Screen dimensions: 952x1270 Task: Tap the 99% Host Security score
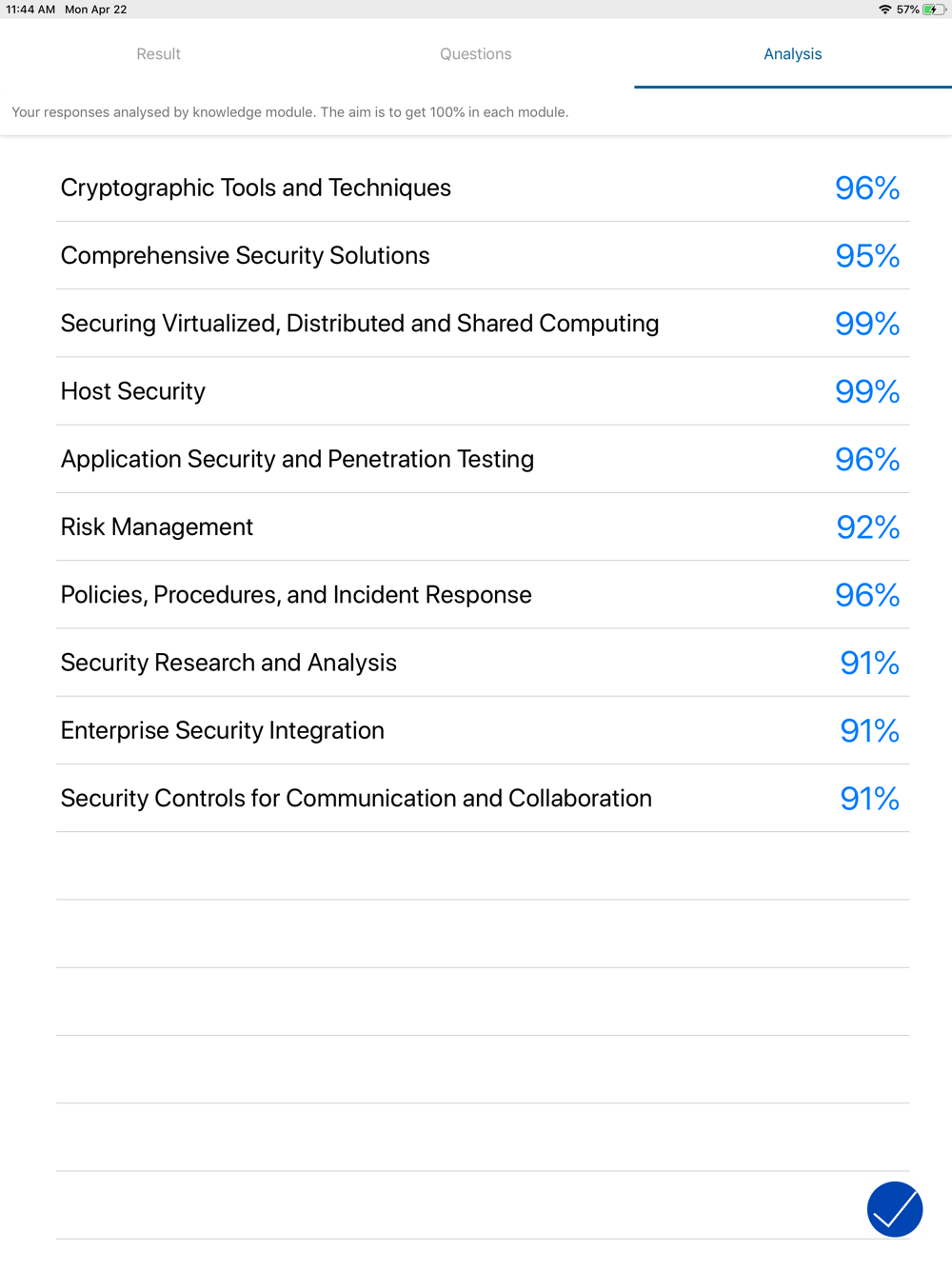click(x=867, y=391)
